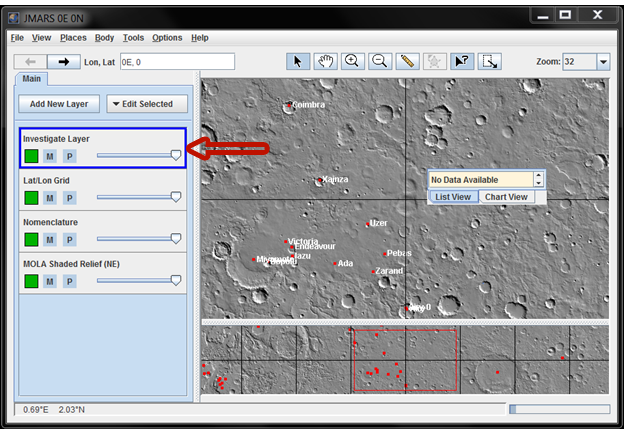Toggle Investigate Layer M main view button

pos(50,156)
